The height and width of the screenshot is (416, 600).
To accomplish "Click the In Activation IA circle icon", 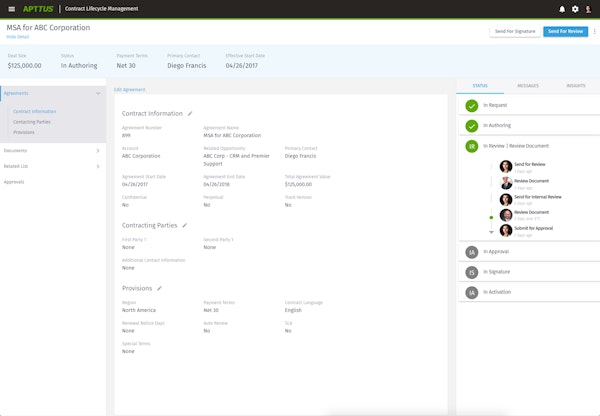I will coord(471,292).
